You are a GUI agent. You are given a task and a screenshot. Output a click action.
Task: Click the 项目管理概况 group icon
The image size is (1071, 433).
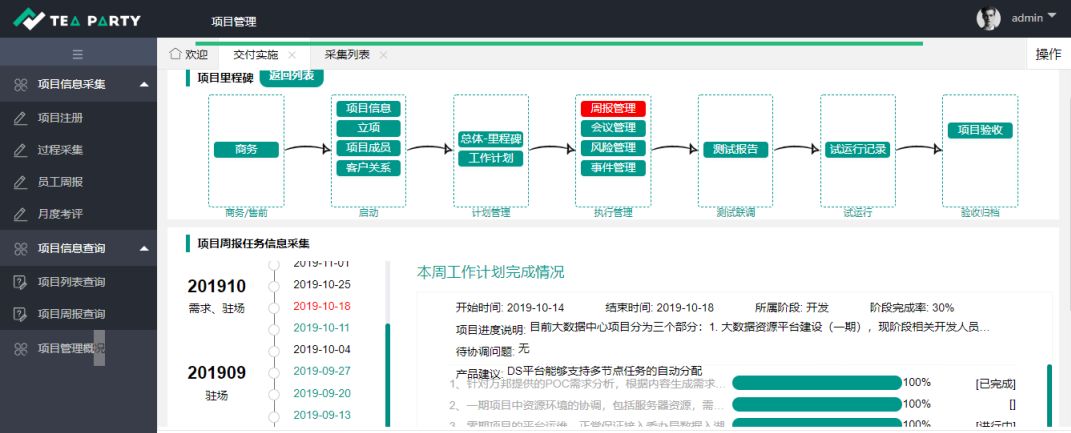[21, 348]
